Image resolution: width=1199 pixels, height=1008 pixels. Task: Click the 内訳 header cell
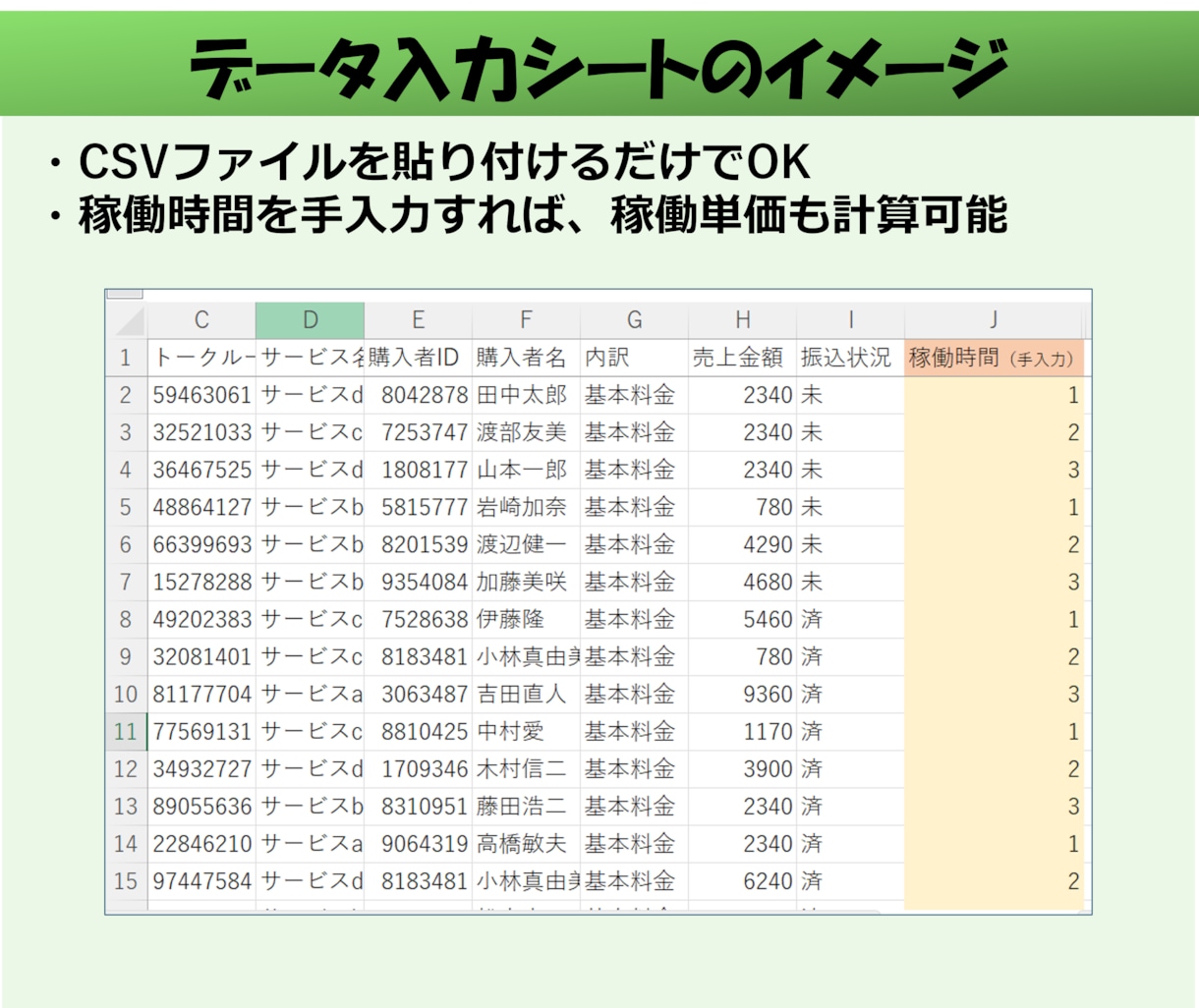pyautogui.click(x=634, y=358)
